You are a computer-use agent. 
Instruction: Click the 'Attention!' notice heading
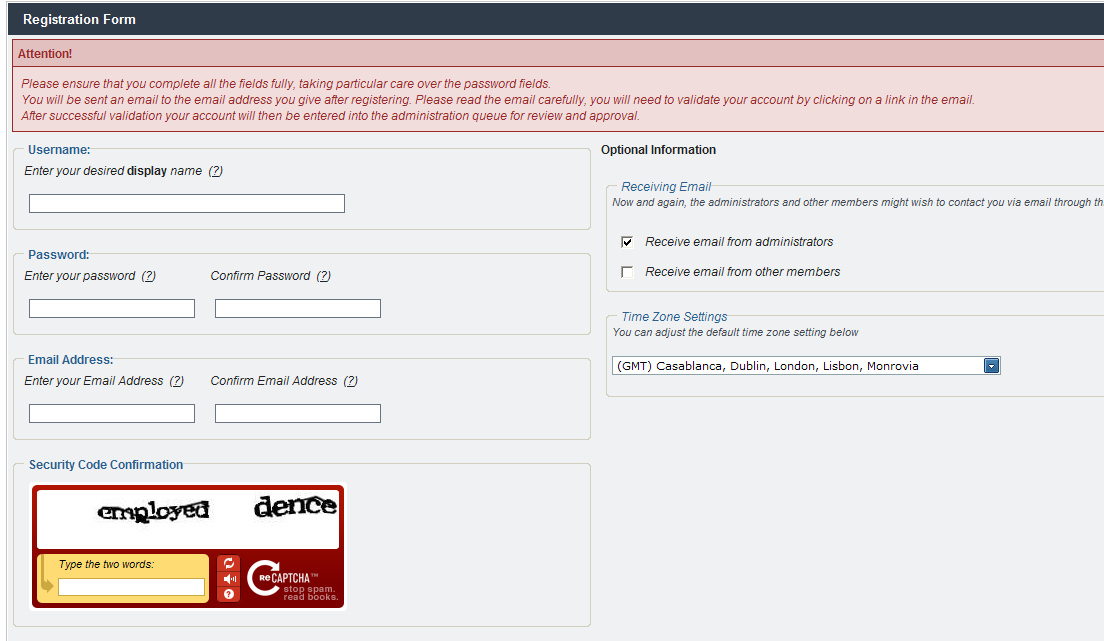click(x=45, y=54)
